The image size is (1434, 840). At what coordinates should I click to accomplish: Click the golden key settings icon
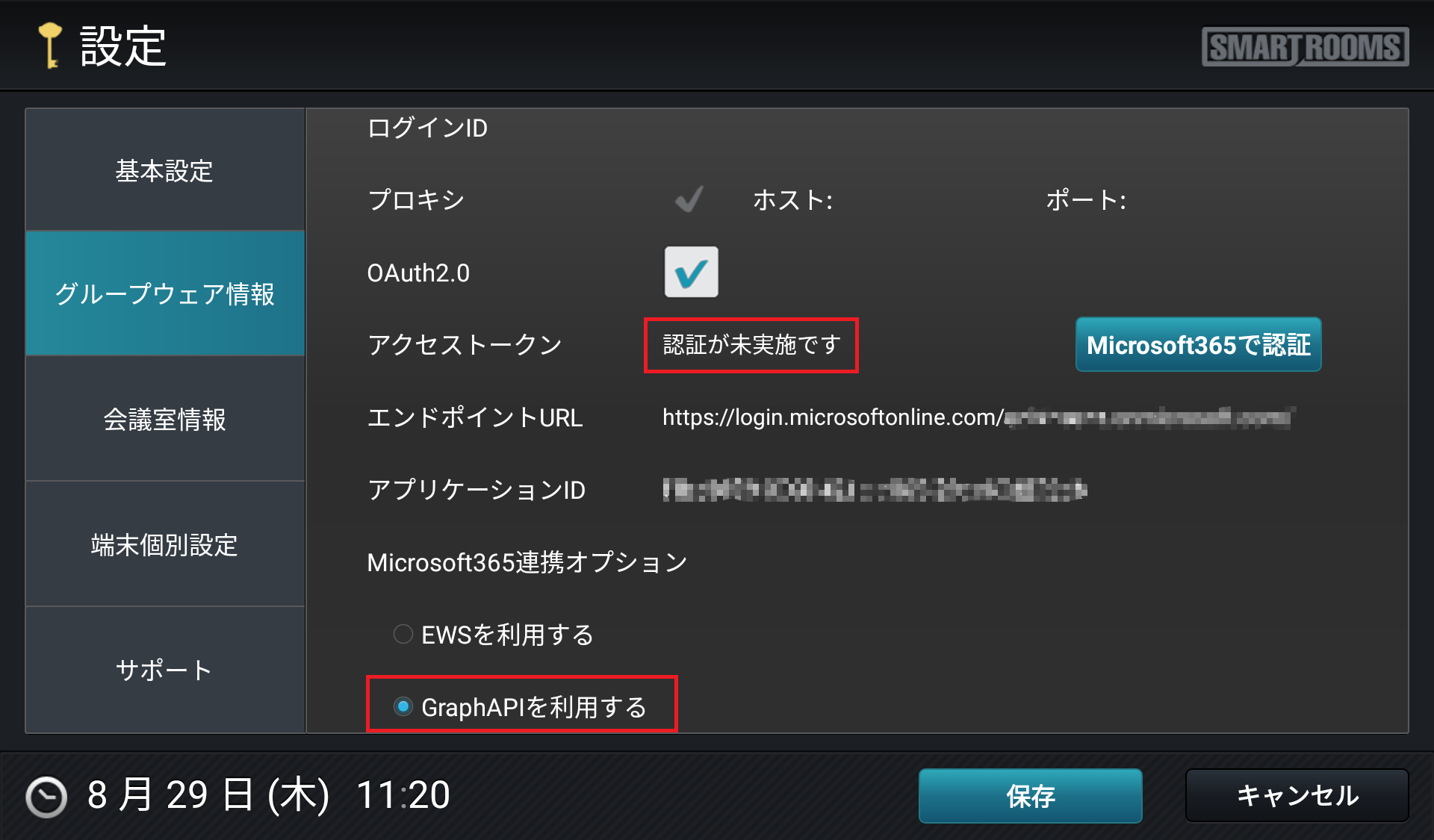coord(50,46)
